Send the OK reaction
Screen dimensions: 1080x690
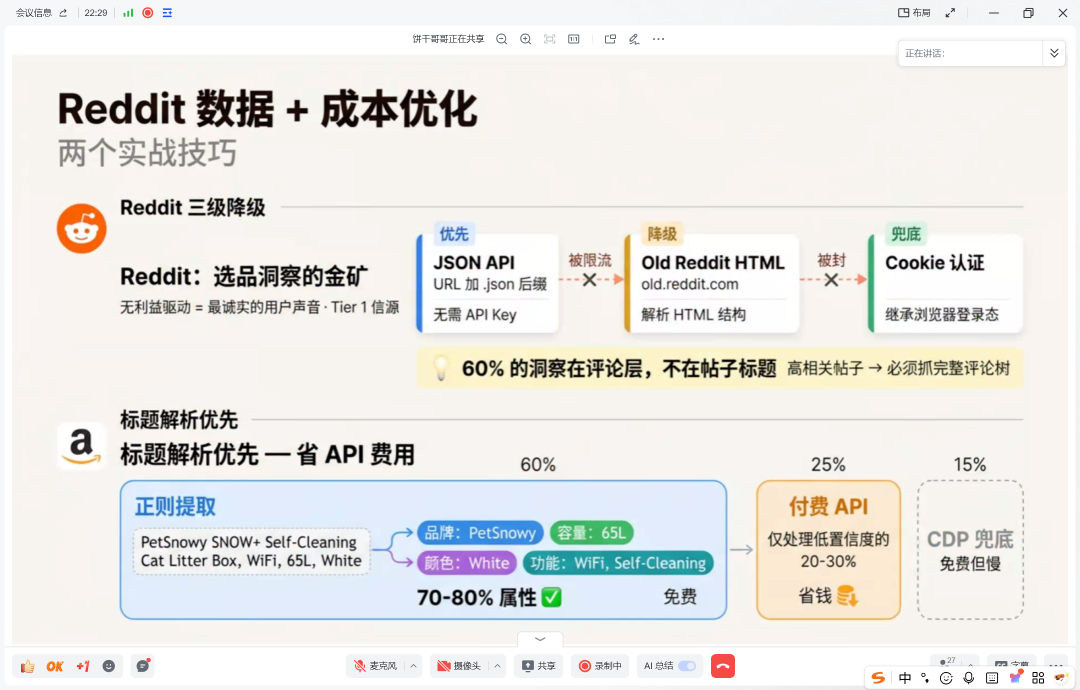[x=55, y=666]
